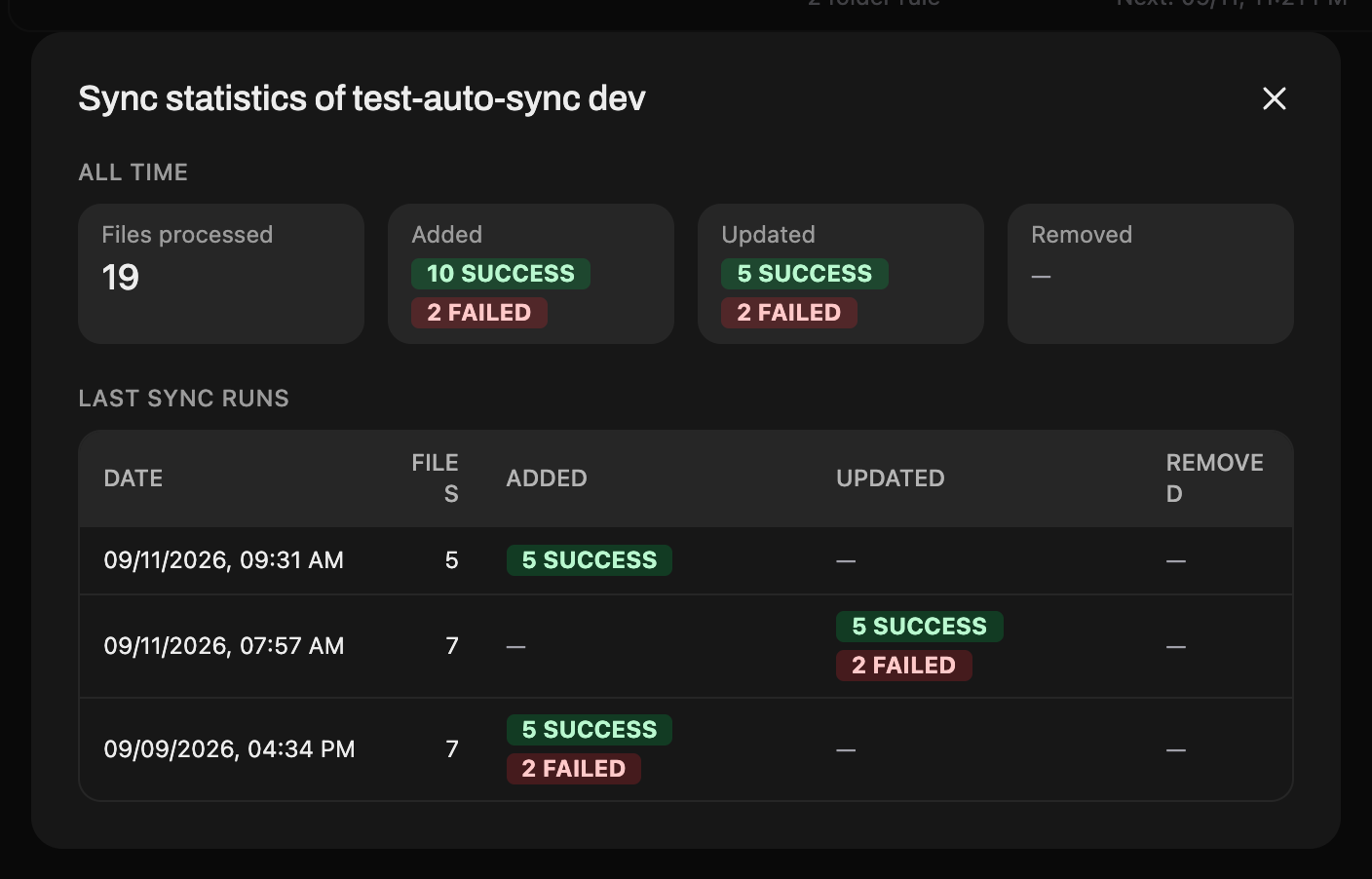Click the ADDED column header

[x=547, y=478]
